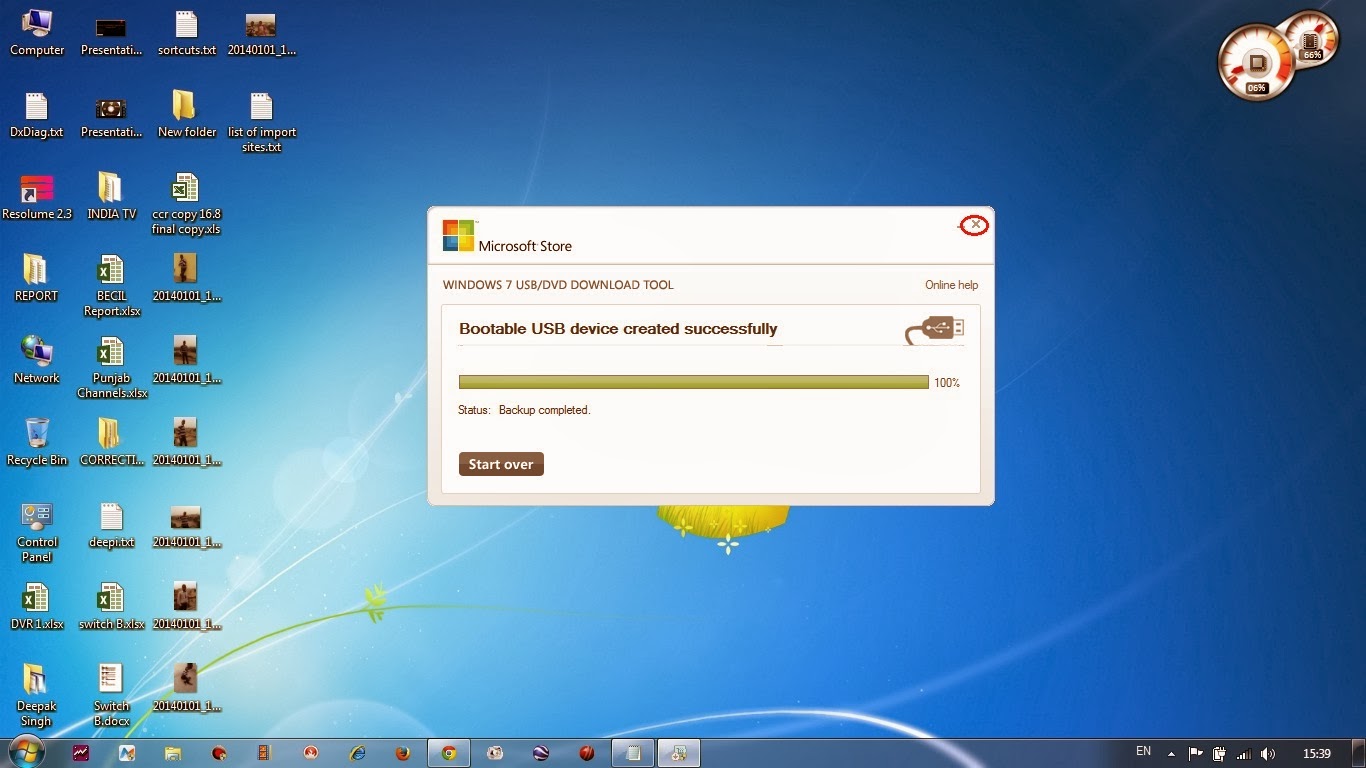This screenshot has height=768, width=1366.
Task: Click the 100% progress bar
Action: point(693,382)
